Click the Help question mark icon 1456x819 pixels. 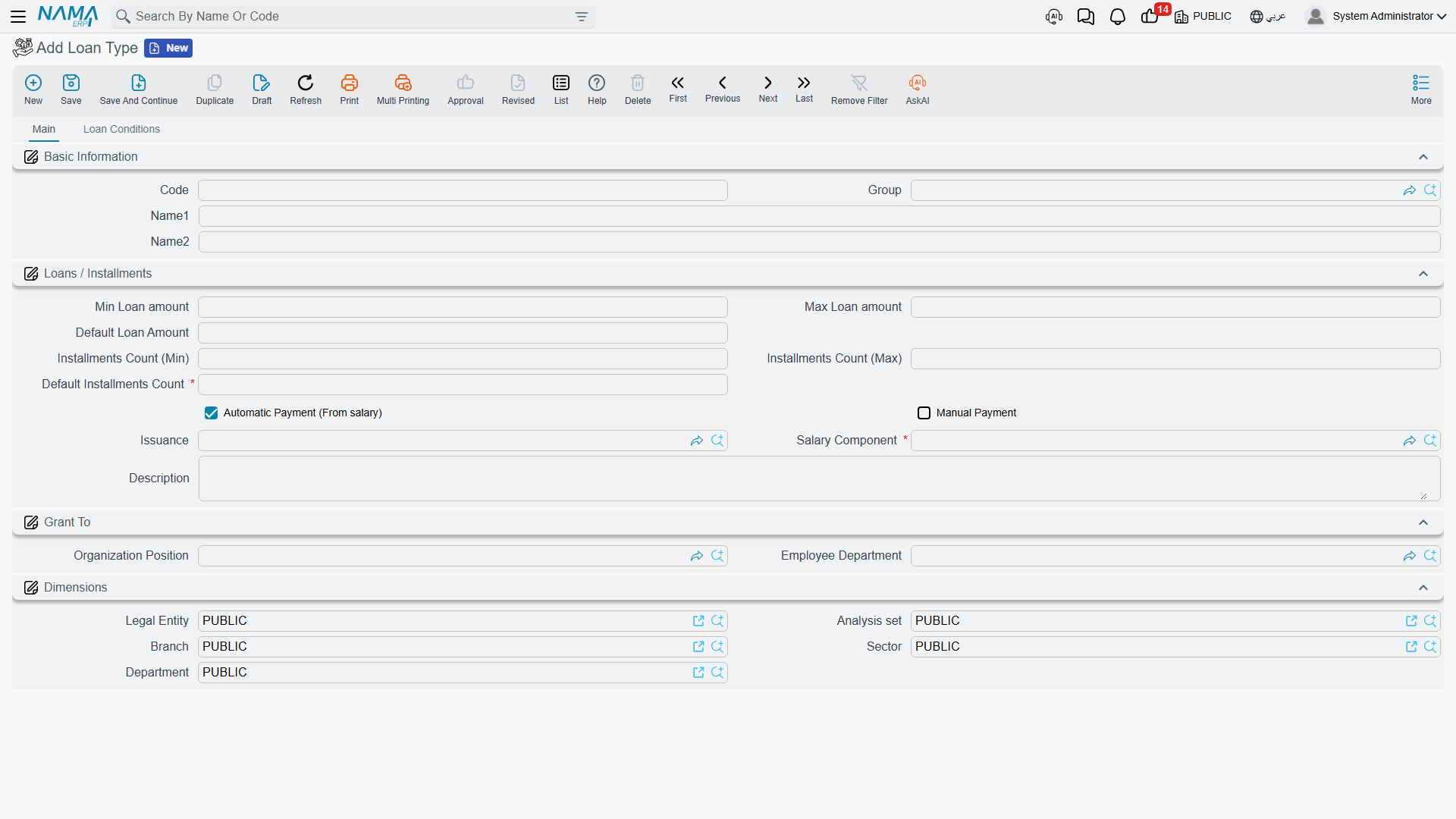[x=597, y=83]
